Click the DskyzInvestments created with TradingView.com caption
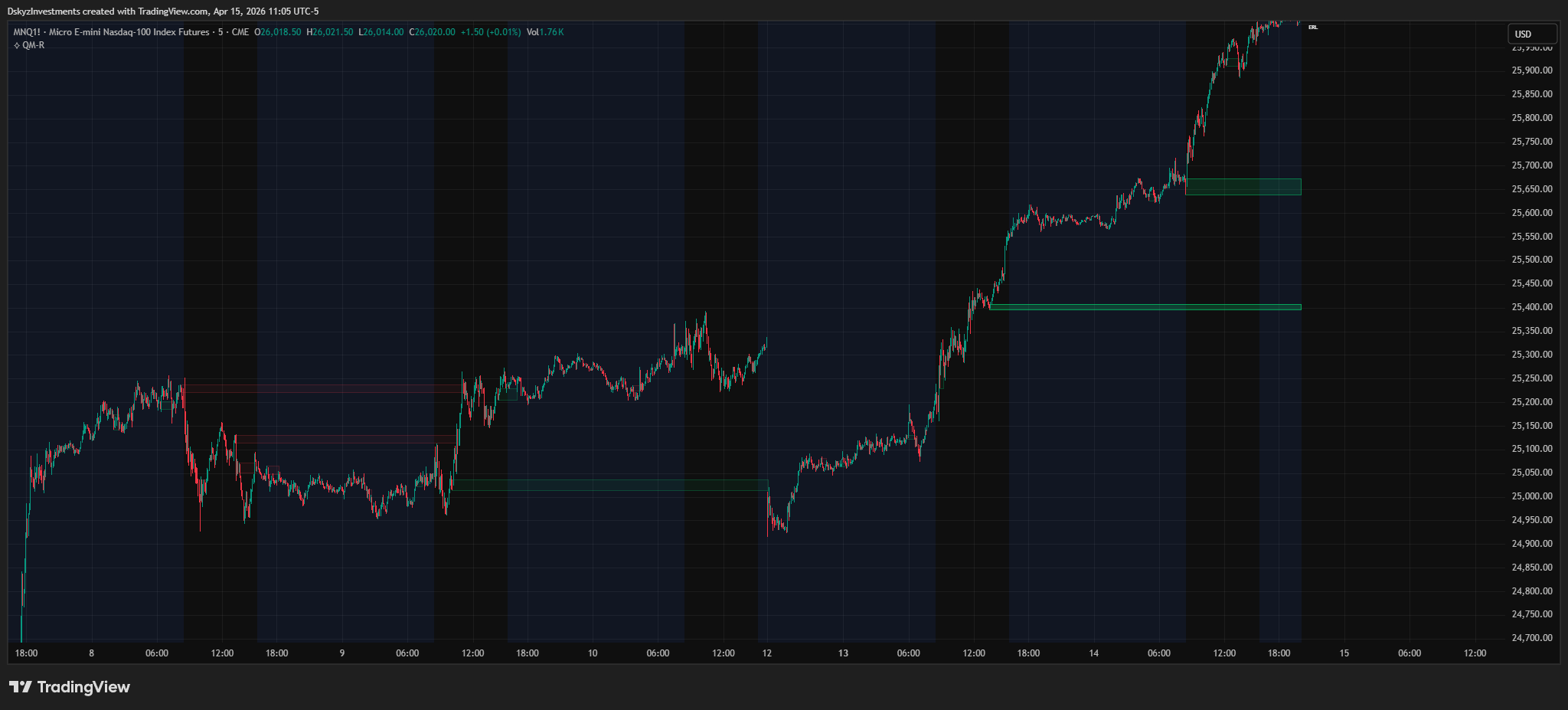The height and width of the screenshot is (710, 1568). click(x=163, y=11)
